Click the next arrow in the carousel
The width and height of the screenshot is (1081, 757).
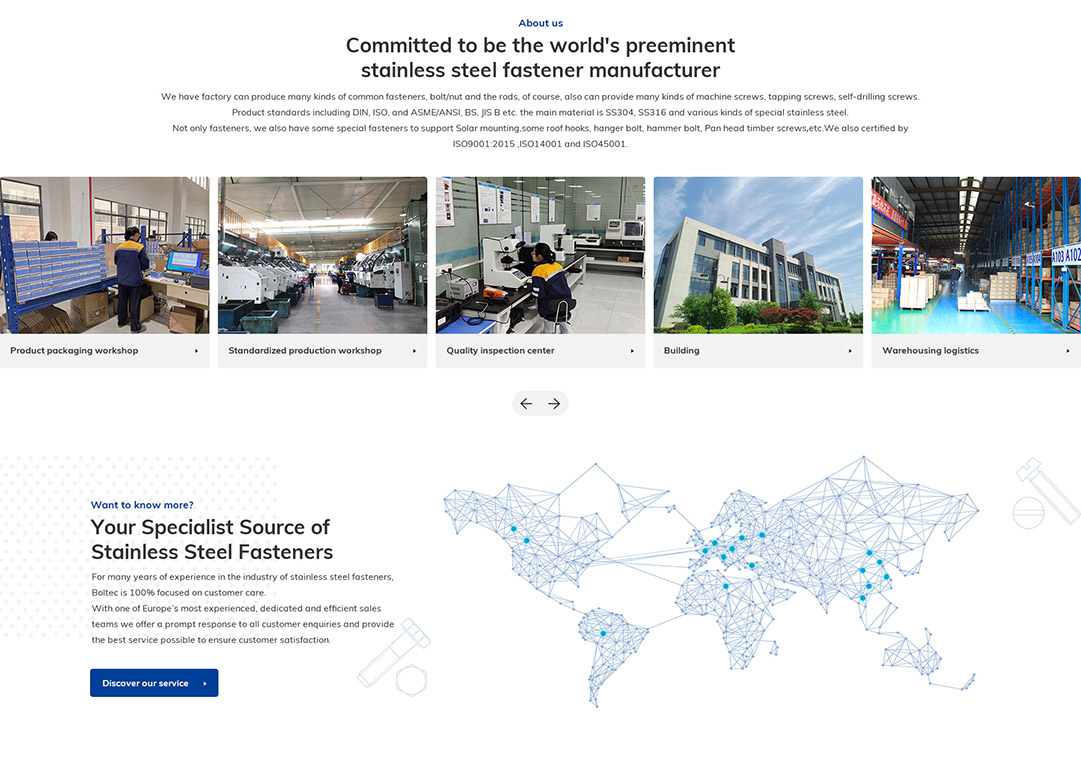554,403
